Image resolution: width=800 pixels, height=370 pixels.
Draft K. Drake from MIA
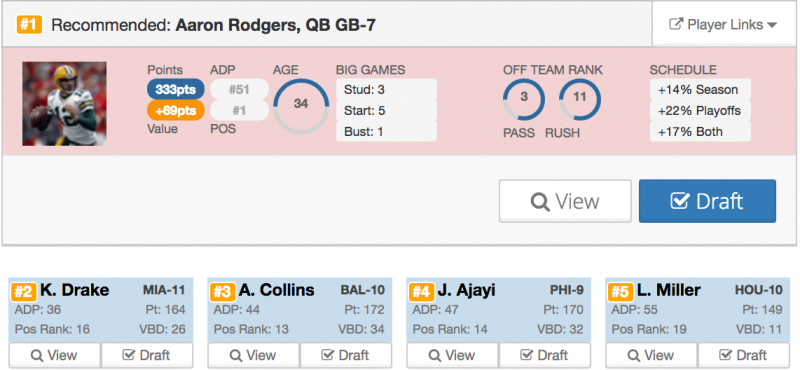[x=147, y=355]
